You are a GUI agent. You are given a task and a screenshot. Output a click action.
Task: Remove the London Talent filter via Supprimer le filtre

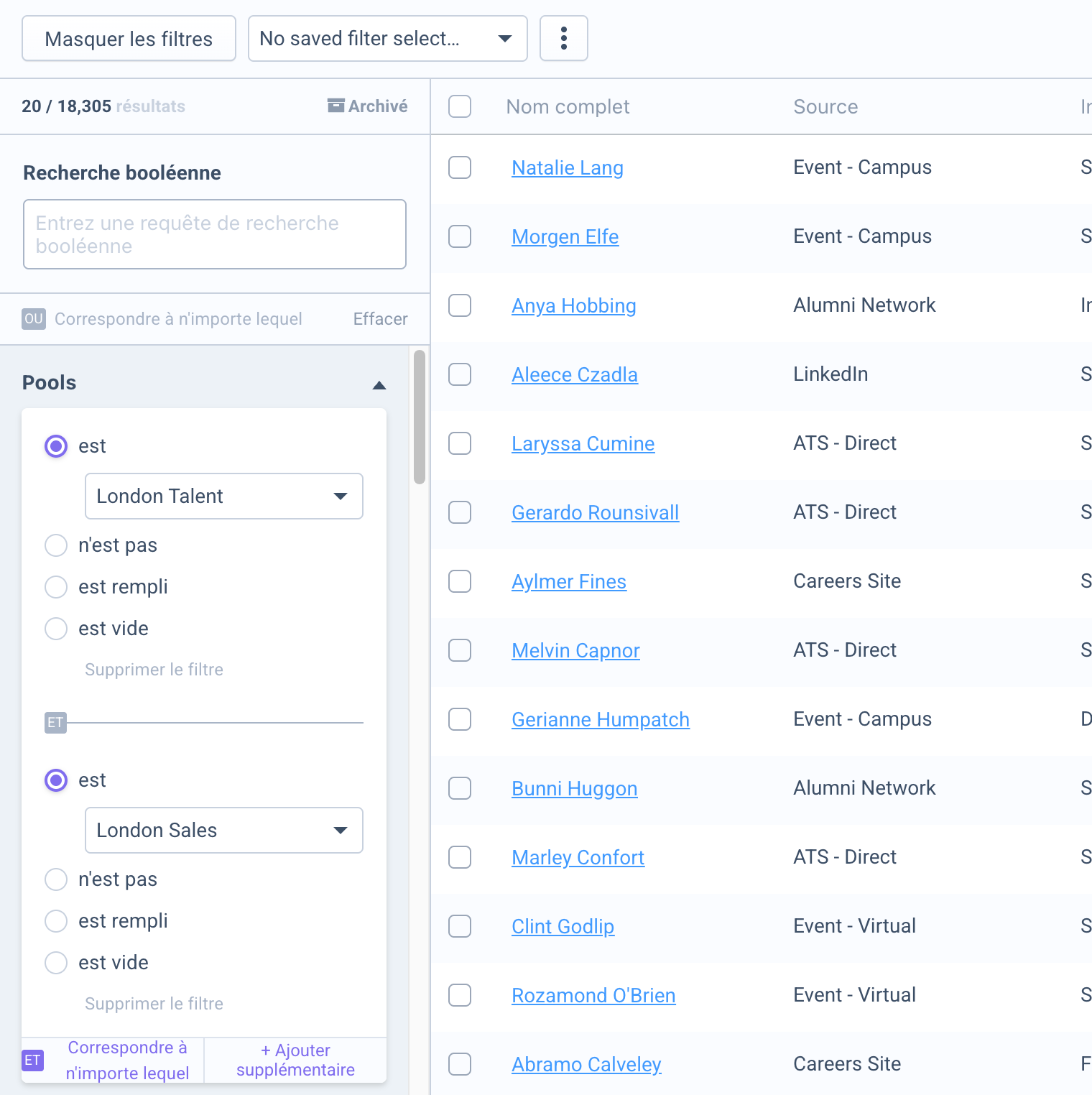(154, 670)
